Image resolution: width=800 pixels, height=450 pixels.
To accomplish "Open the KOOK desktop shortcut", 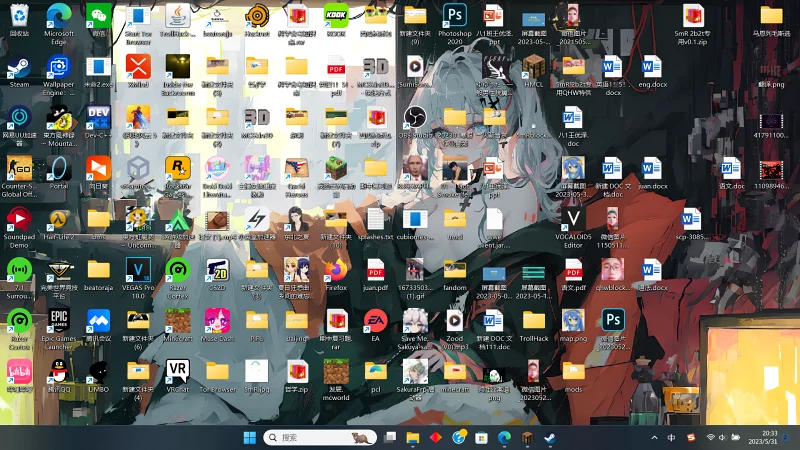I will (336, 21).
